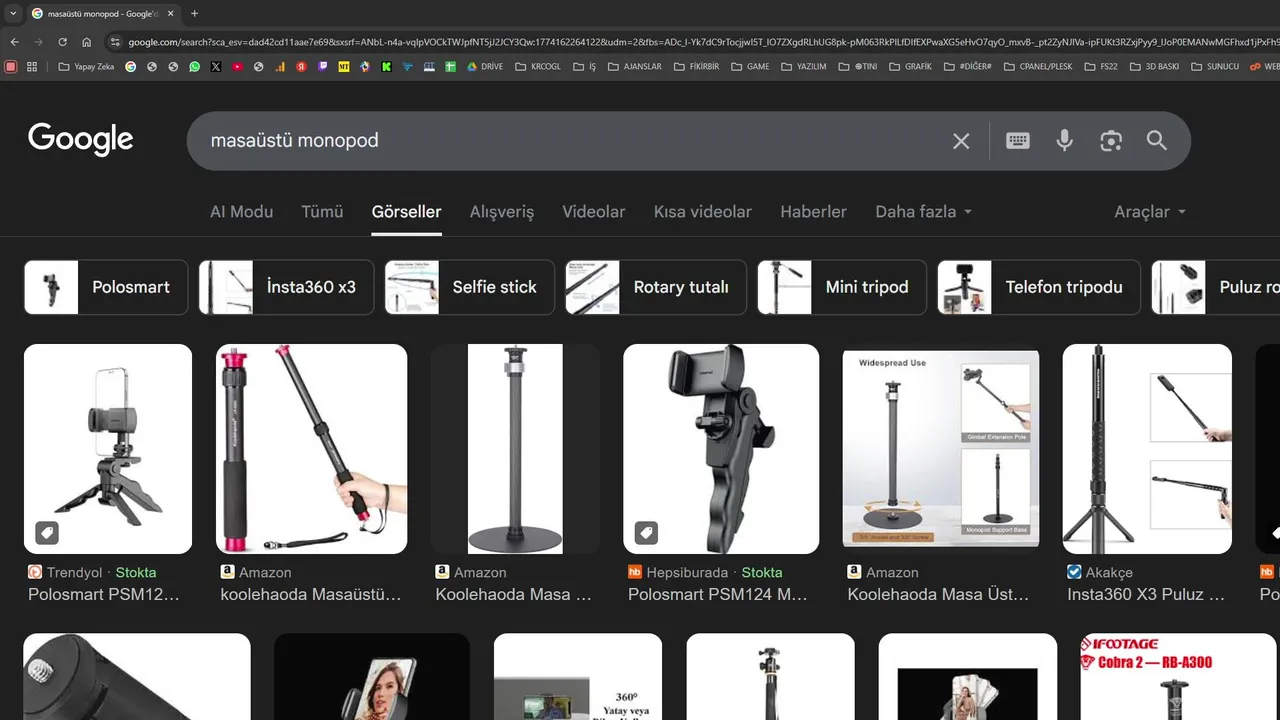The height and width of the screenshot is (720, 1280).
Task: Open the CPANEL/PLESK bookmark folder
Action: pyautogui.click(x=1036, y=67)
